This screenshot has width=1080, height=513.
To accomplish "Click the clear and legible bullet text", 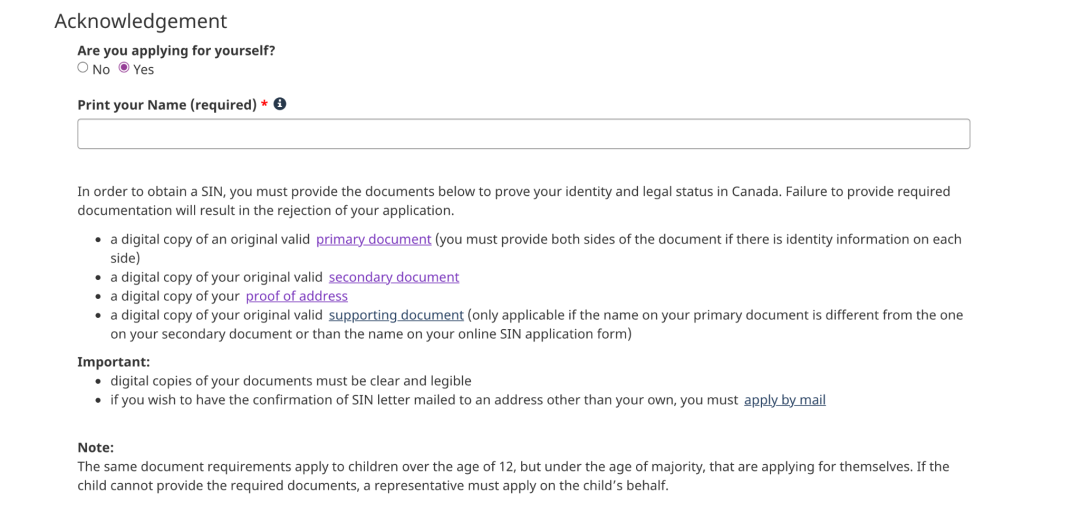I will pos(290,381).
